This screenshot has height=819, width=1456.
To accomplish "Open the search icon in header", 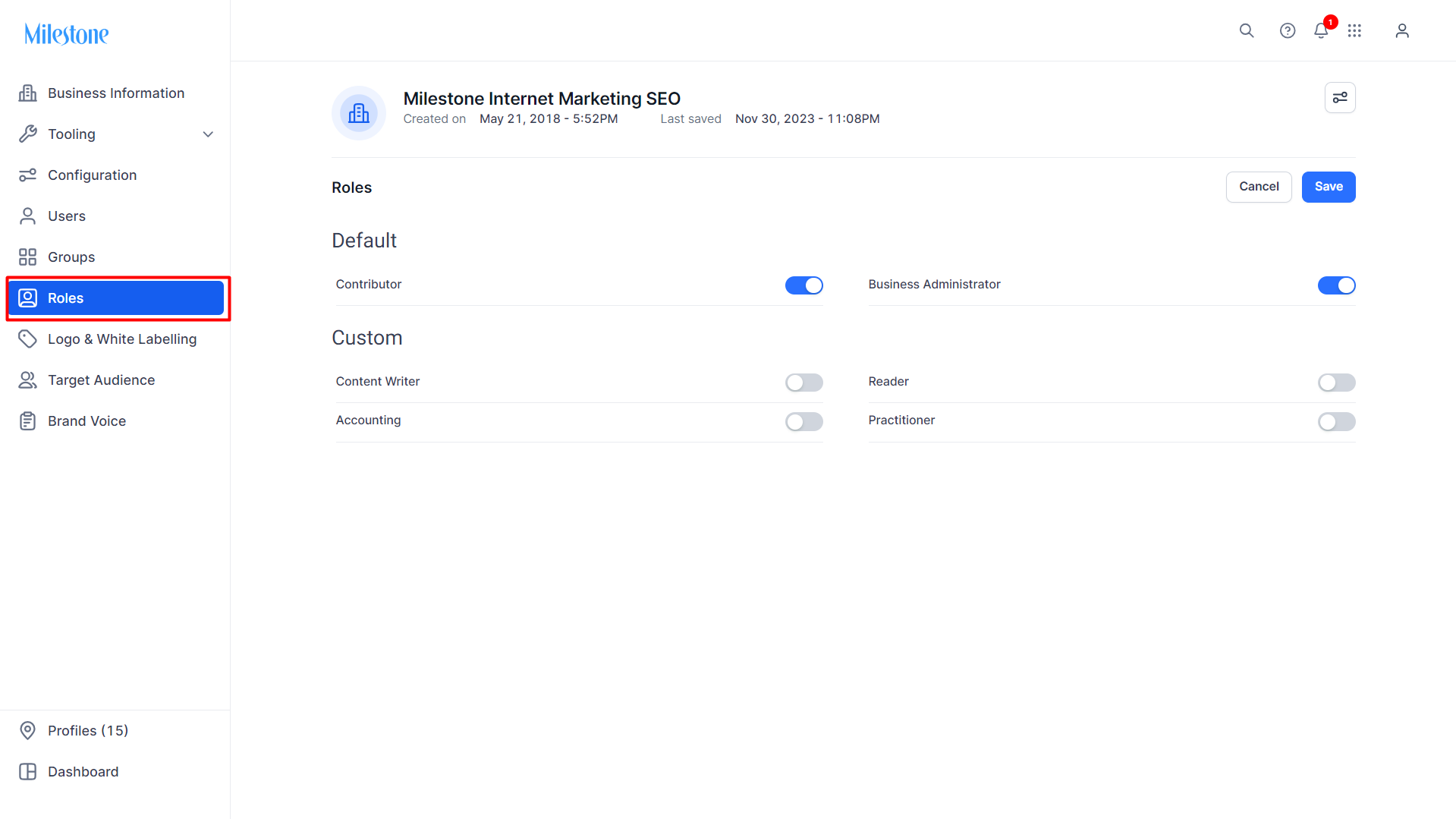I will pos(1247,30).
